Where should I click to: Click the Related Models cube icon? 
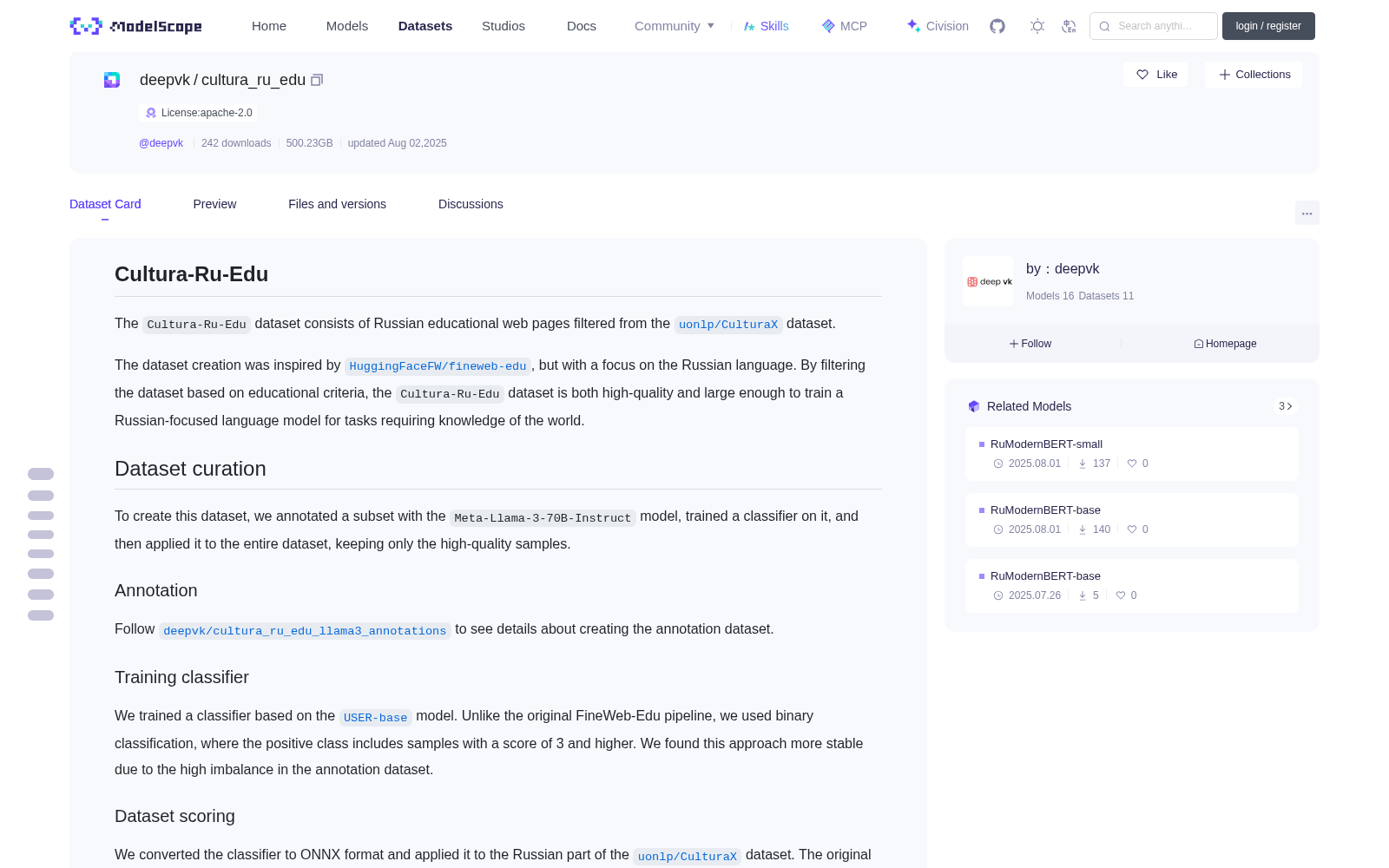974,406
